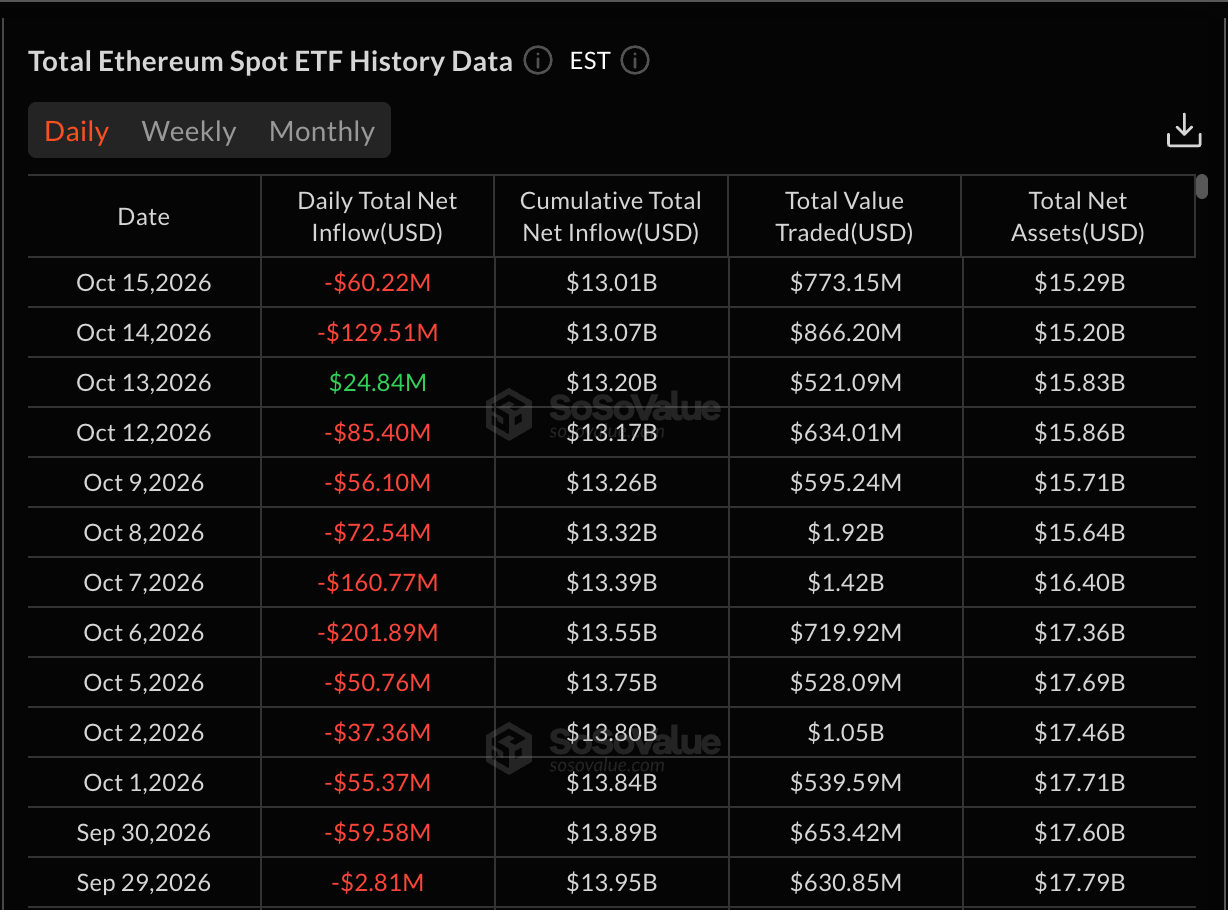This screenshot has height=910, width=1228.
Task: Select the Oct 7,2026 date cell
Action: tap(144, 583)
